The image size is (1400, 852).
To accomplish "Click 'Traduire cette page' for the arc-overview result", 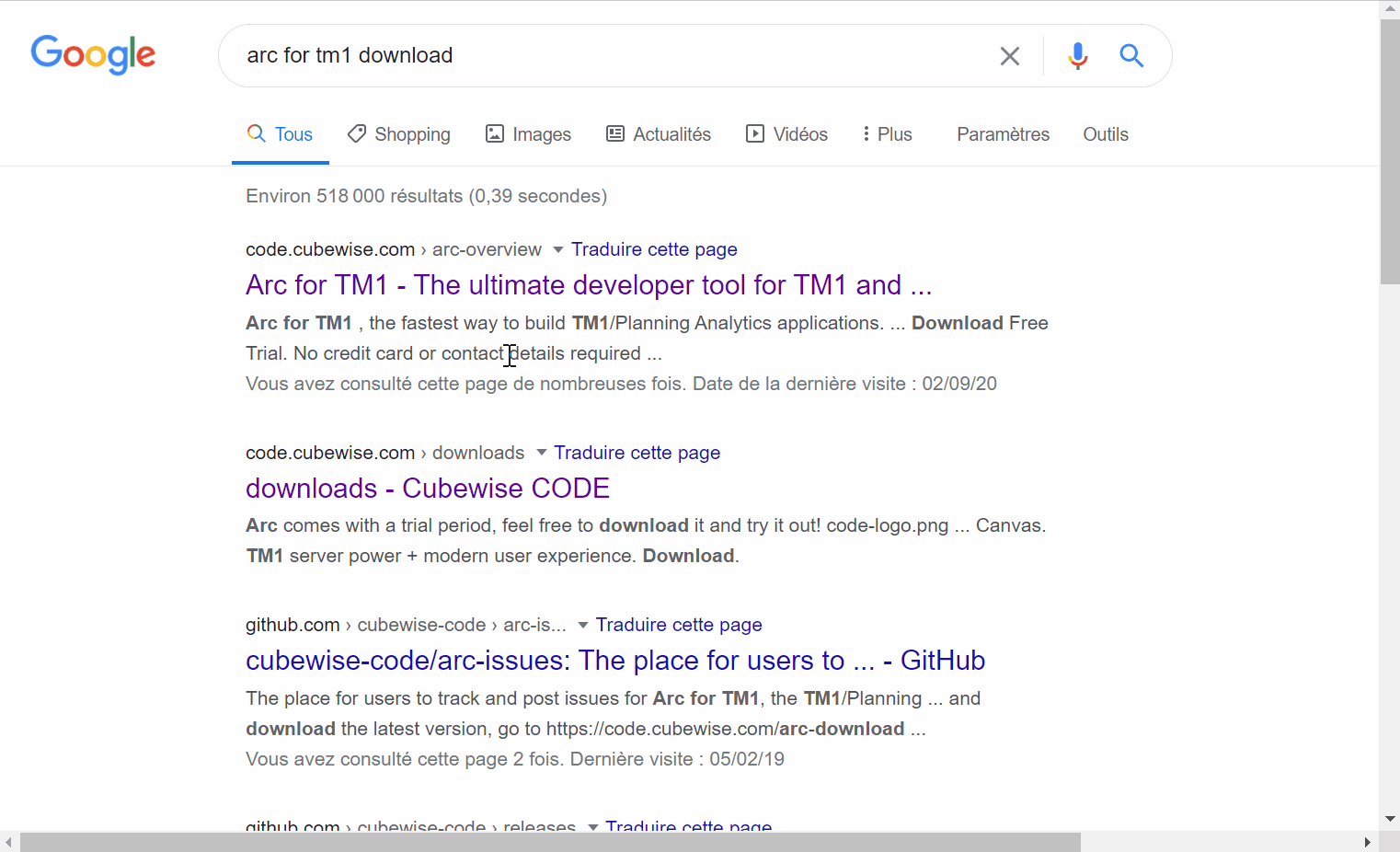I will click(x=654, y=249).
